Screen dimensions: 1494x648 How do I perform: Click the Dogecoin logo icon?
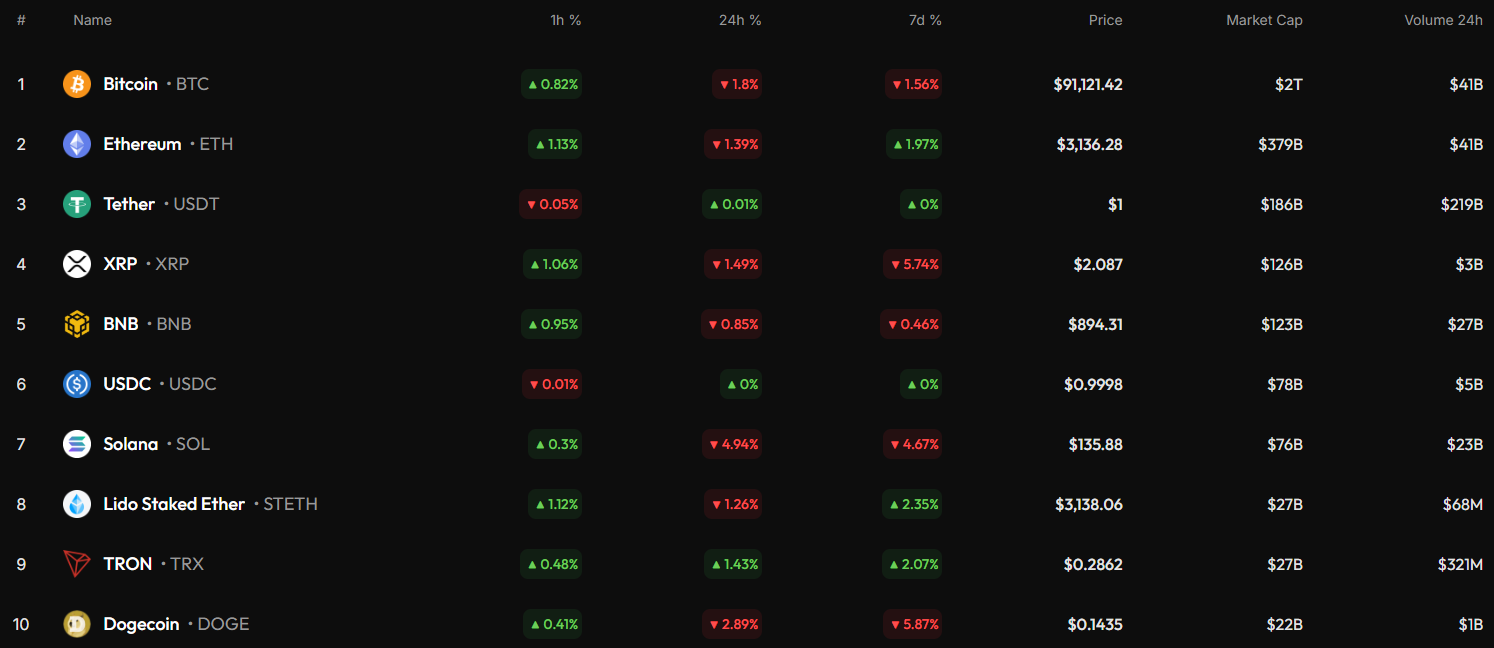pyautogui.click(x=77, y=624)
